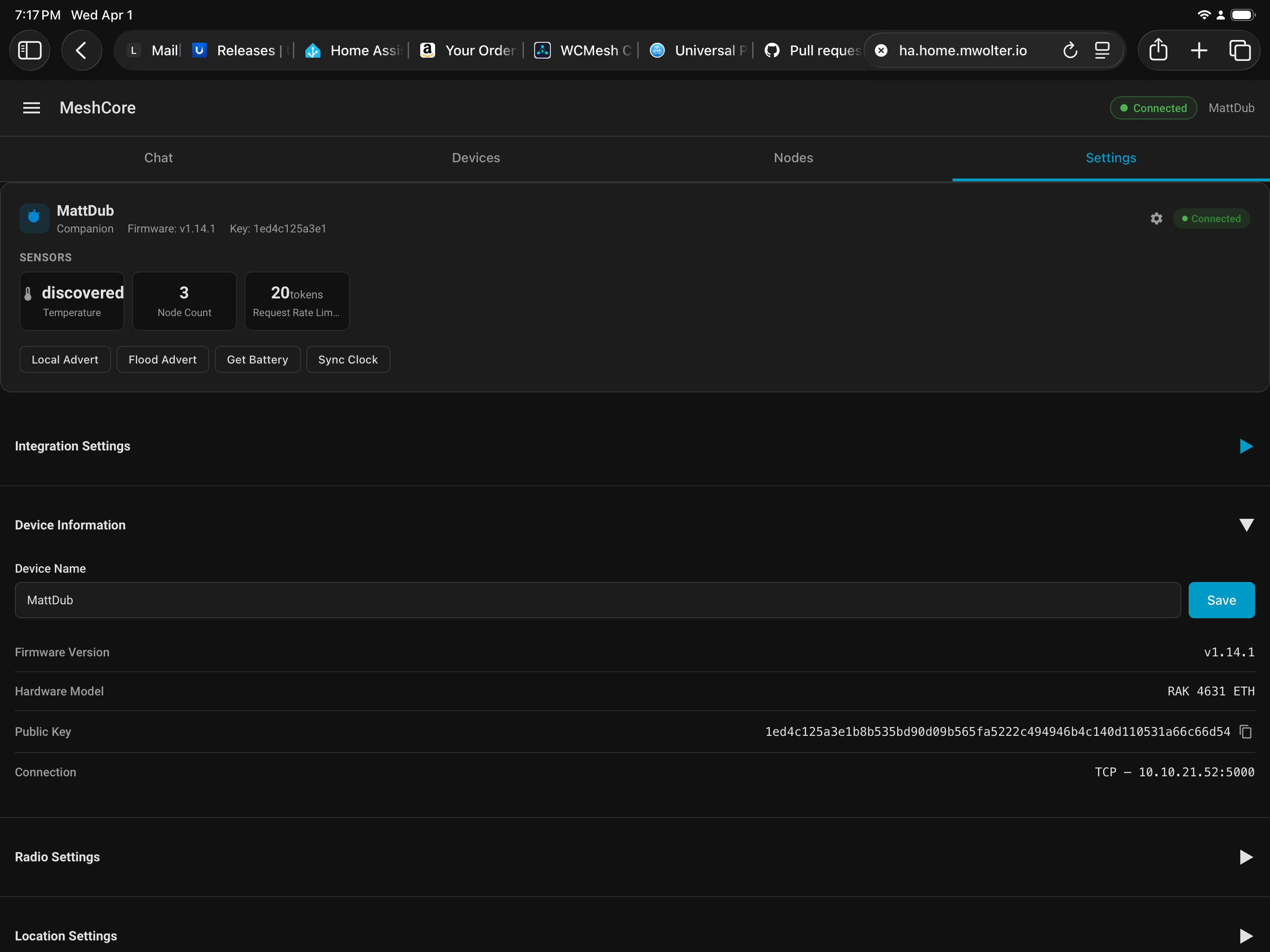Viewport: 1270px width, 952px height.
Task: Click the TCP connection address value
Action: tap(1174, 772)
